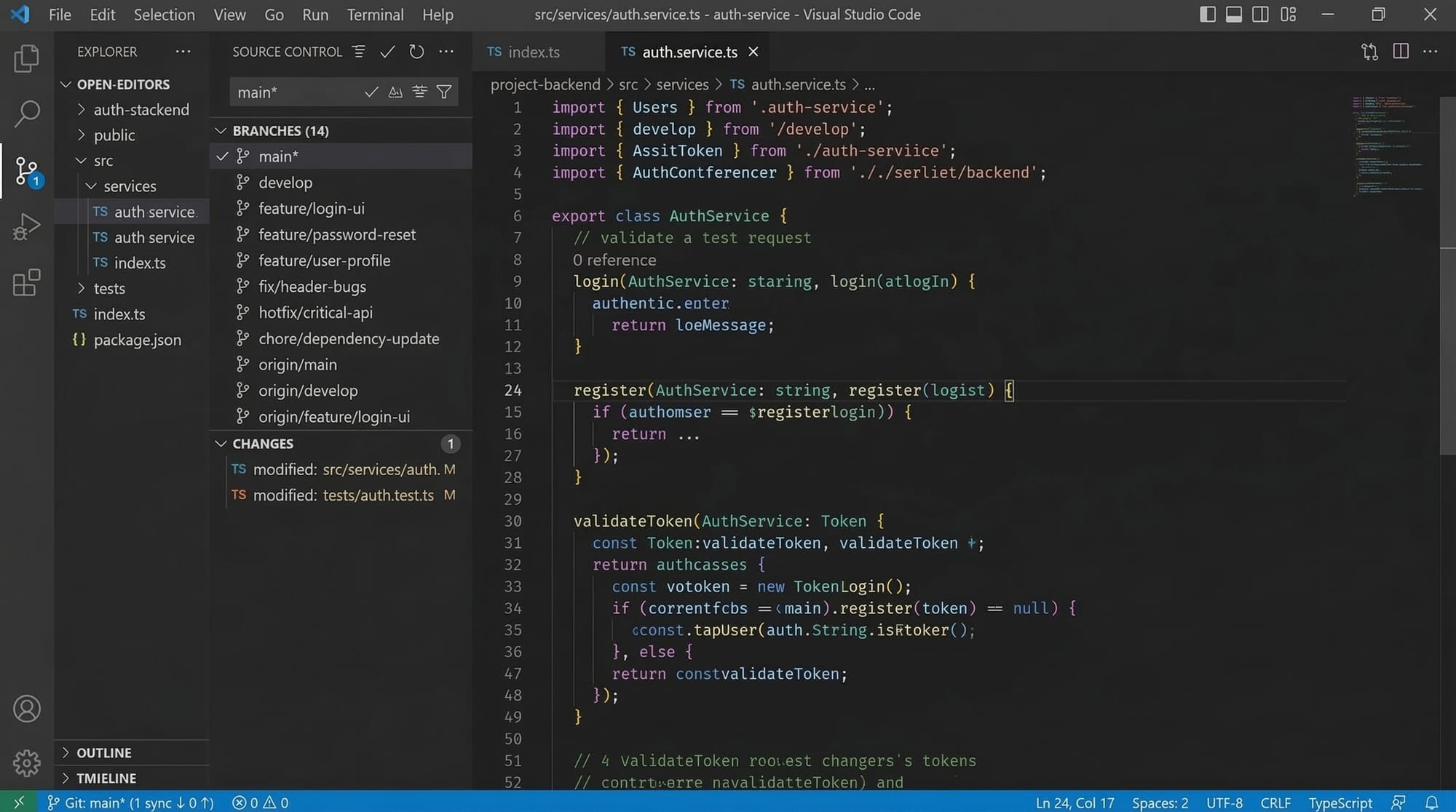The width and height of the screenshot is (1456, 812).
Task: Toggle the secondary sidebar layout button
Action: (1261, 15)
